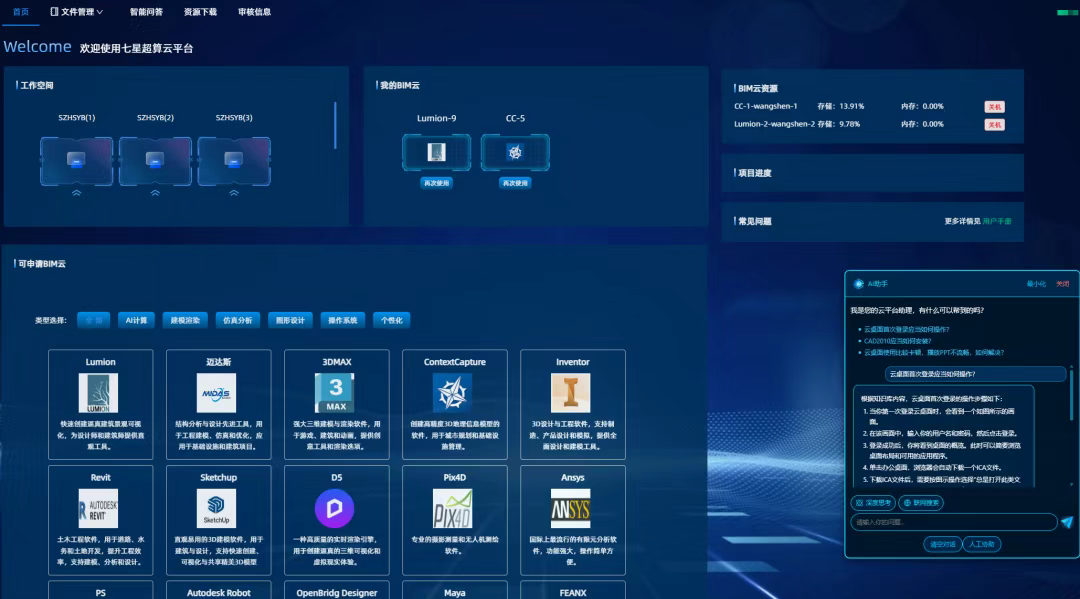Send message with paper plane icon
This screenshot has width=1080, height=599.
[x=1067, y=522]
